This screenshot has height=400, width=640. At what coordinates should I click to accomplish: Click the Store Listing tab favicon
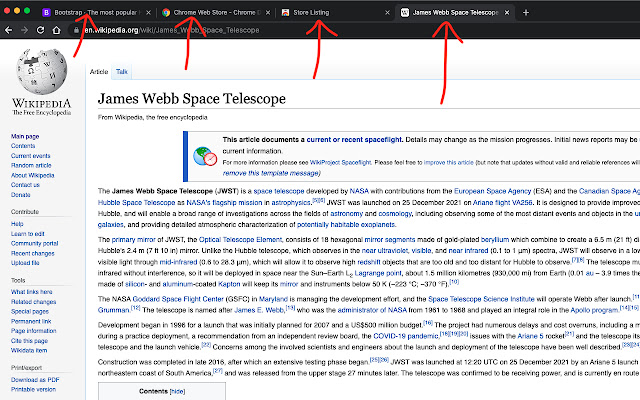pos(285,12)
